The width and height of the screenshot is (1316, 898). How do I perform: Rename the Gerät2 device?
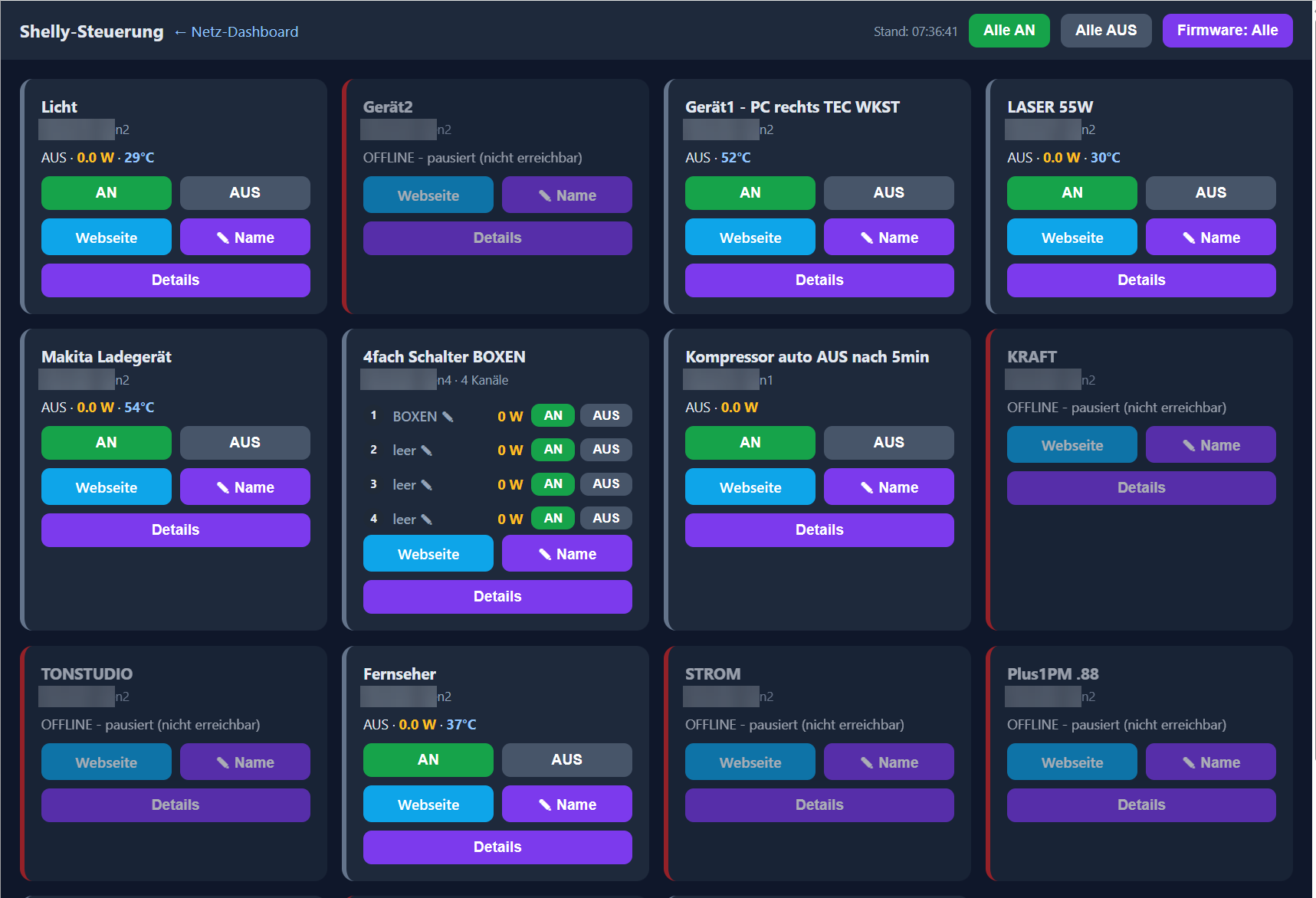coord(567,195)
